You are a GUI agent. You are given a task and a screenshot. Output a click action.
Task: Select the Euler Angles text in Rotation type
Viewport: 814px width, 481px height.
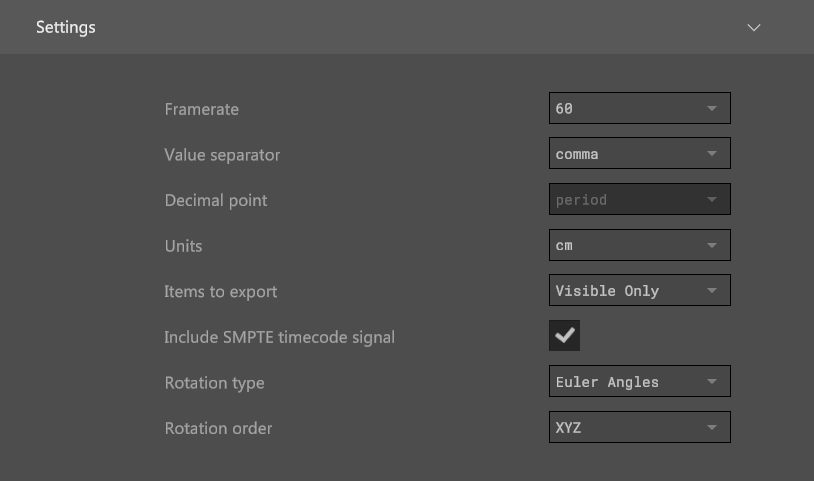(607, 382)
